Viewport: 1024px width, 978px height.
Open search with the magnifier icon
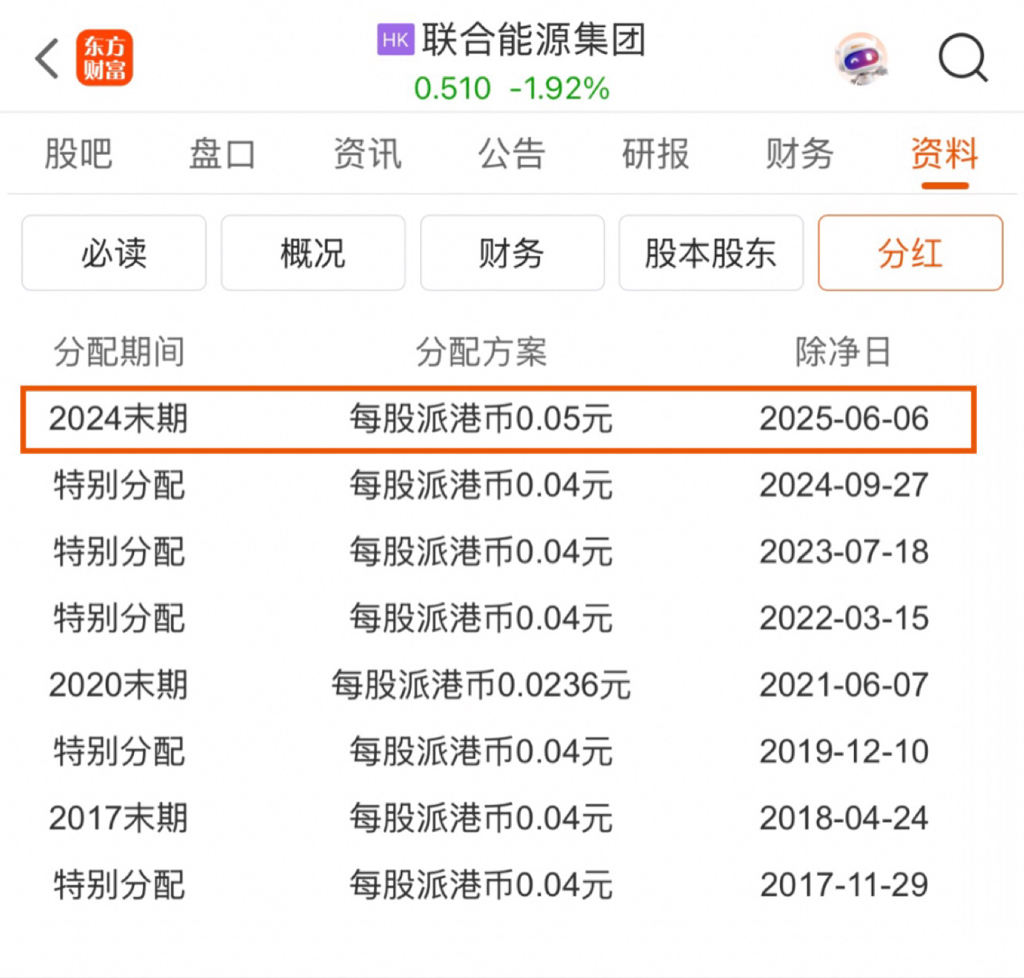click(x=963, y=58)
